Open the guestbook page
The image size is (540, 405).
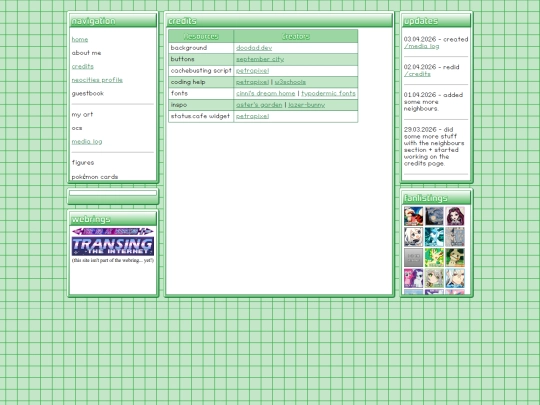pyautogui.click(x=87, y=93)
